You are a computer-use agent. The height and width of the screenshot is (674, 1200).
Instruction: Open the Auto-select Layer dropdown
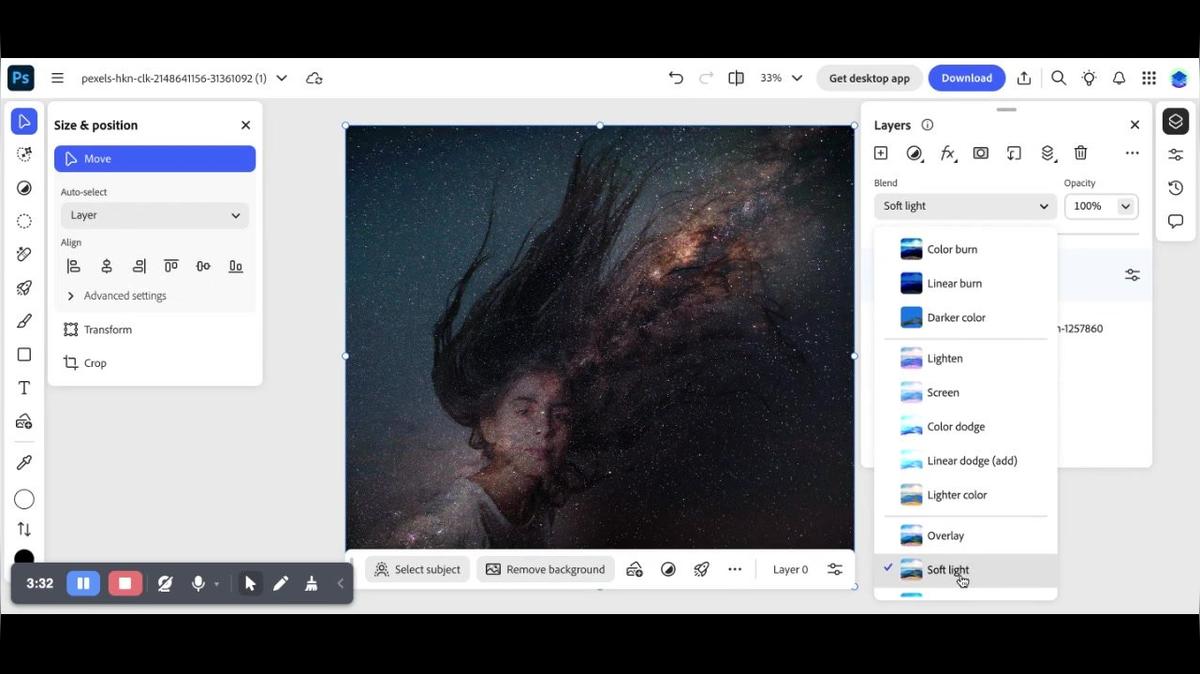click(155, 215)
